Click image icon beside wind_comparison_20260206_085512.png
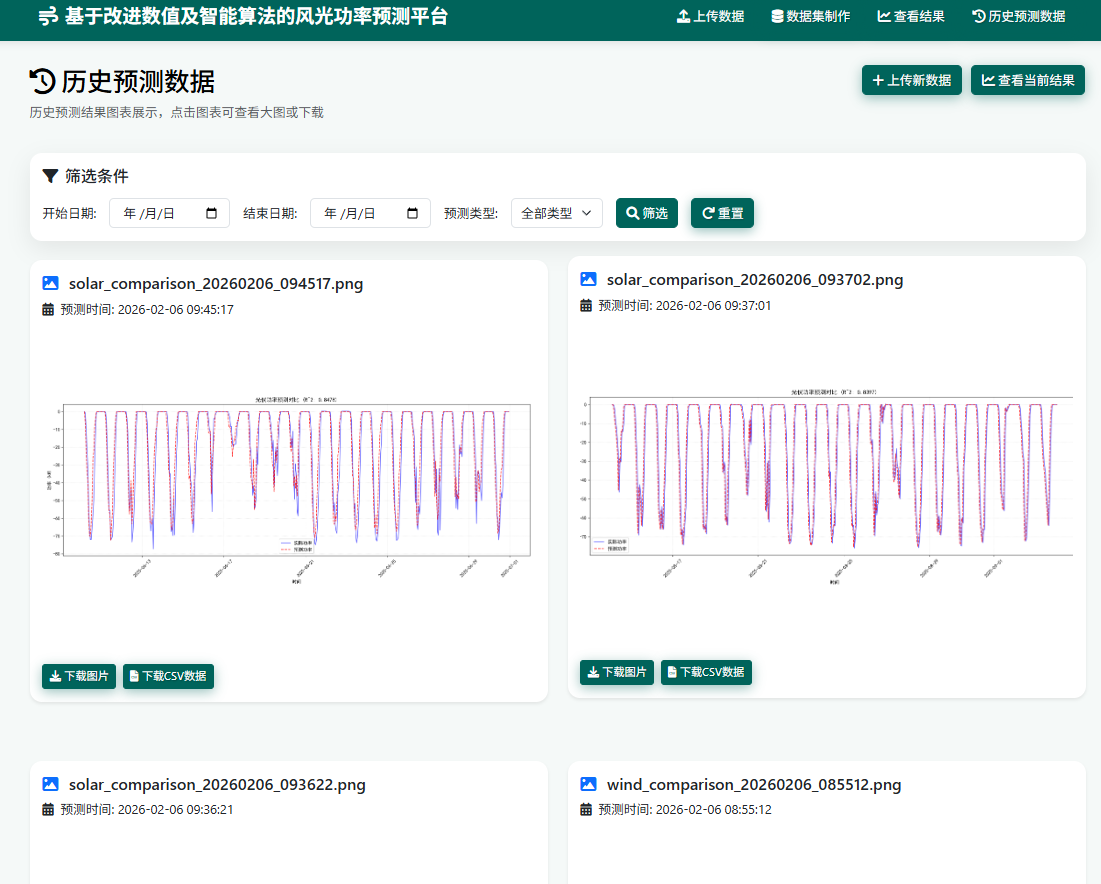Image resolution: width=1101 pixels, height=884 pixels. pyautogui.click(x=588, y=784)
